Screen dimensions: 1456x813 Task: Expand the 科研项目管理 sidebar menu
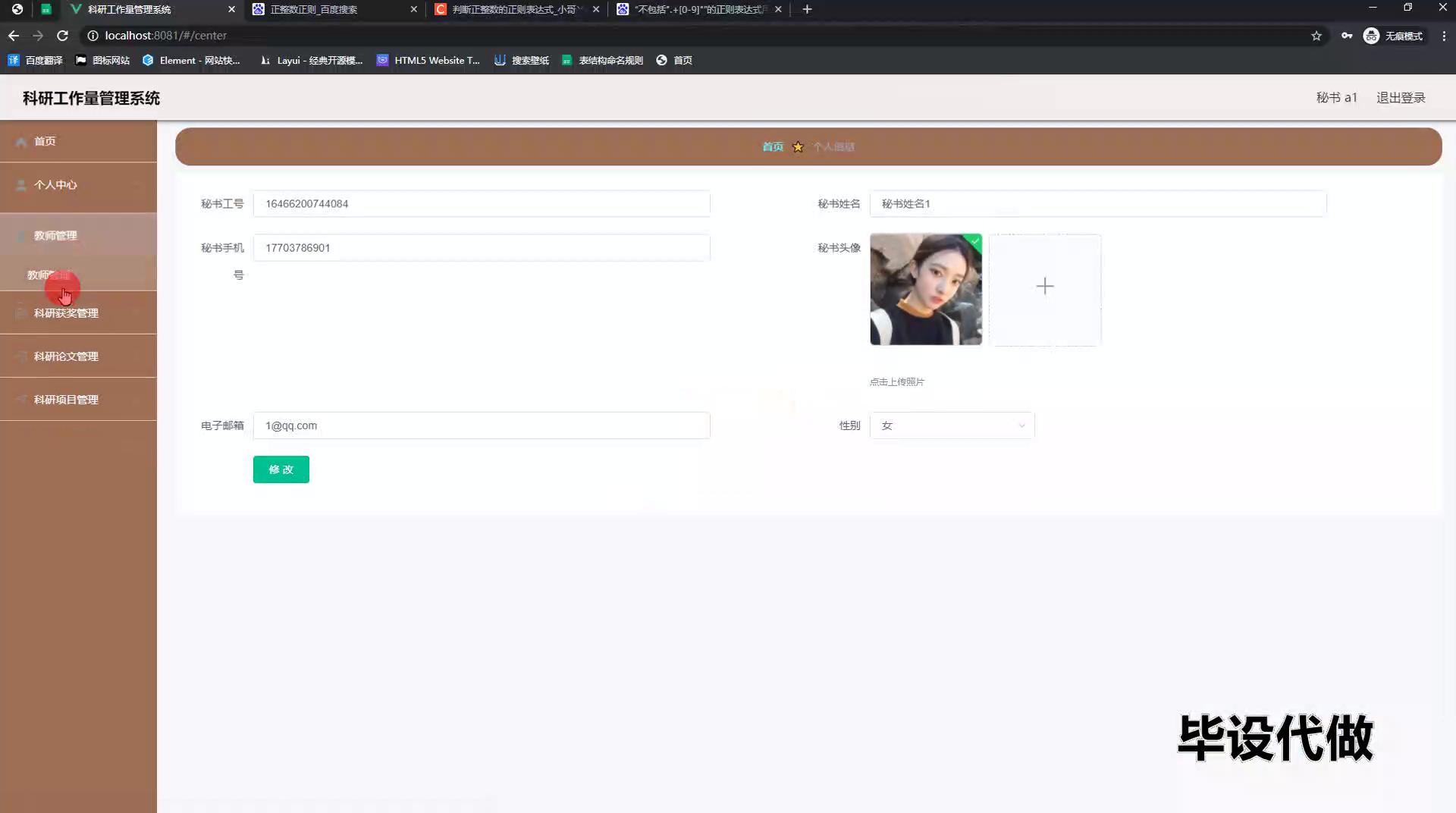66,400
